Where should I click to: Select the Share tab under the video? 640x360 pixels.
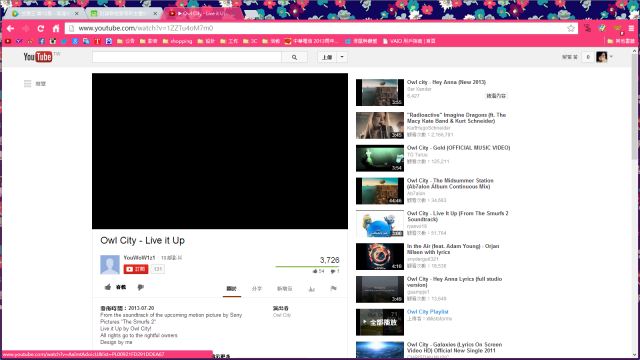pos(257,289)
